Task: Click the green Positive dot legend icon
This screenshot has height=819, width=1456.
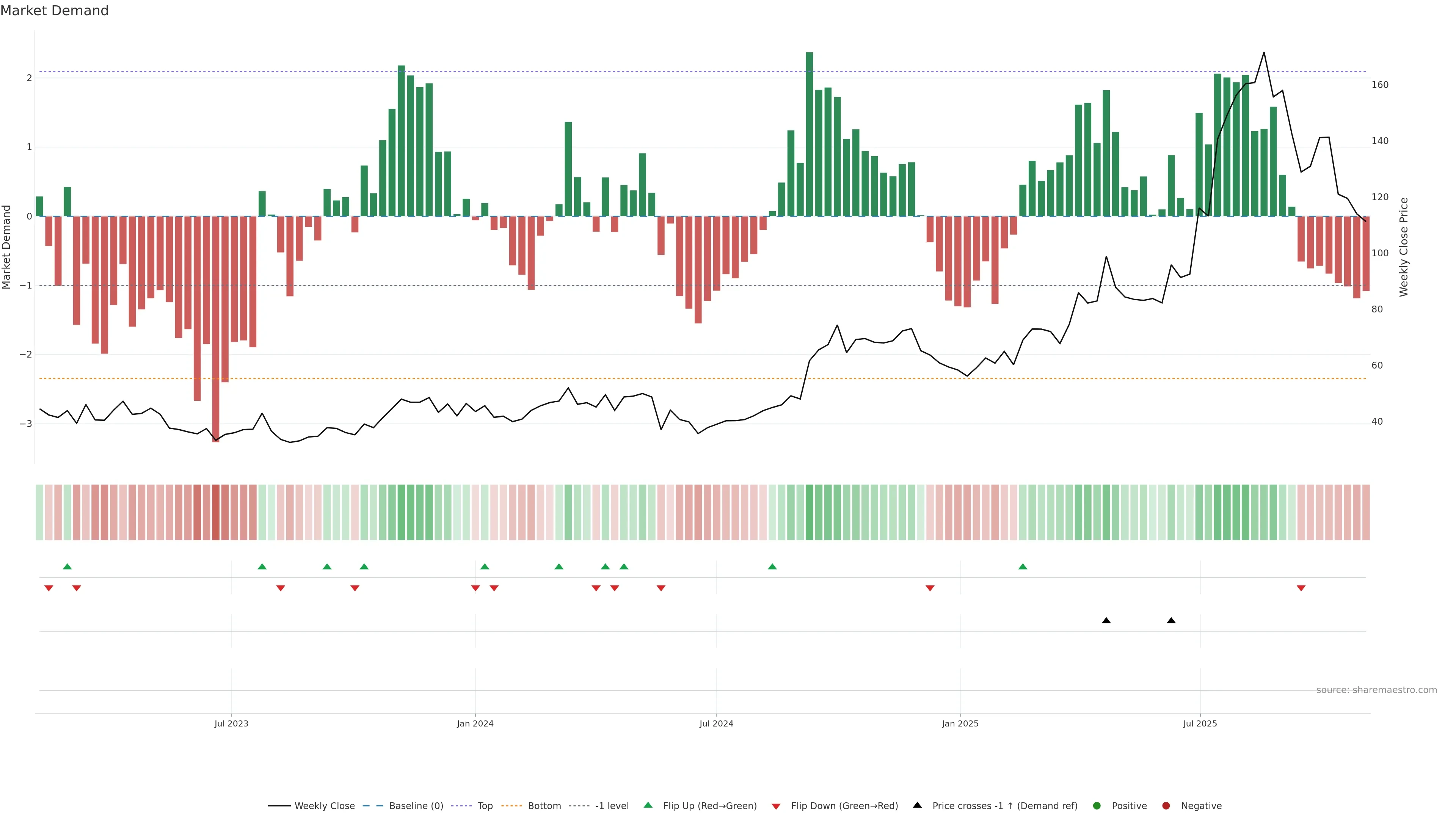Action: (x=1097, y=806)
